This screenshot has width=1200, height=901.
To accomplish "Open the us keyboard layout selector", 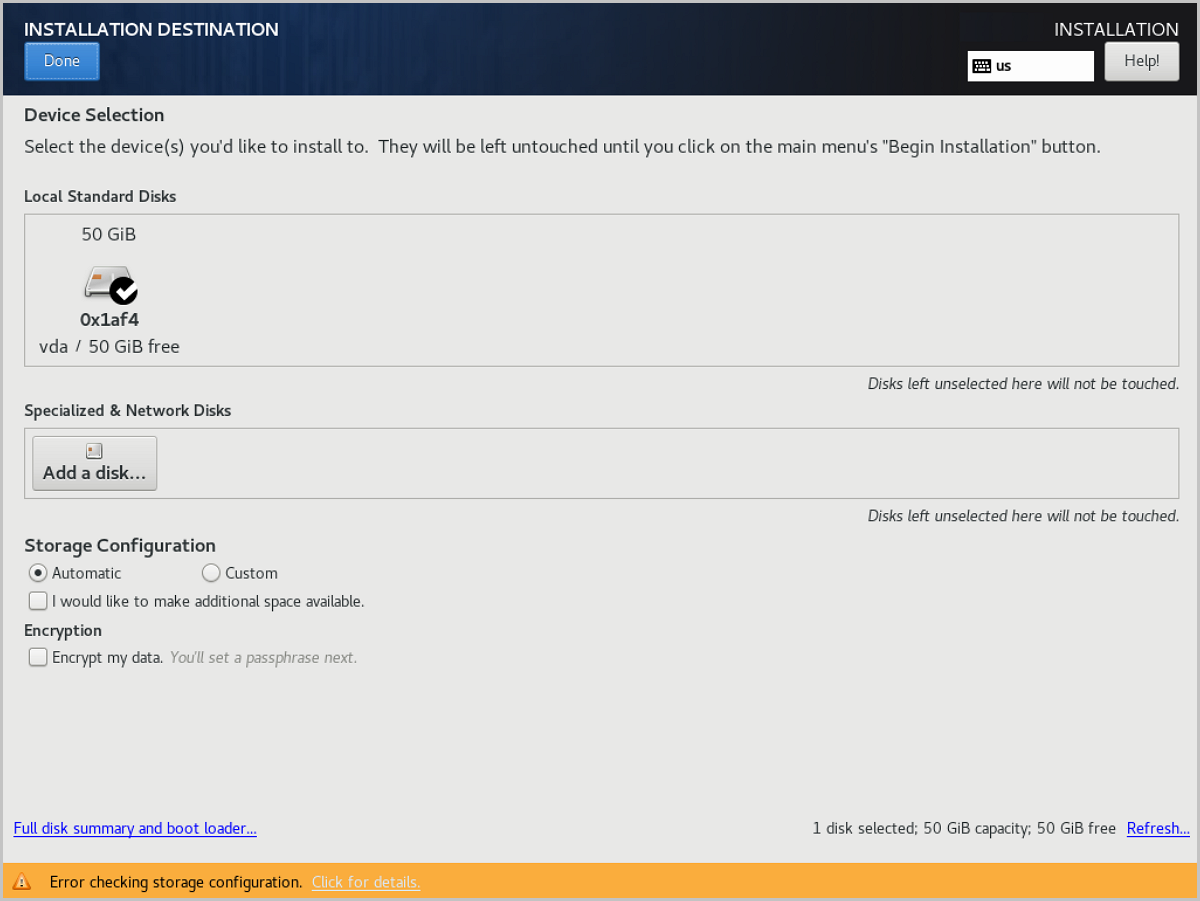I will pos(1030,66).
